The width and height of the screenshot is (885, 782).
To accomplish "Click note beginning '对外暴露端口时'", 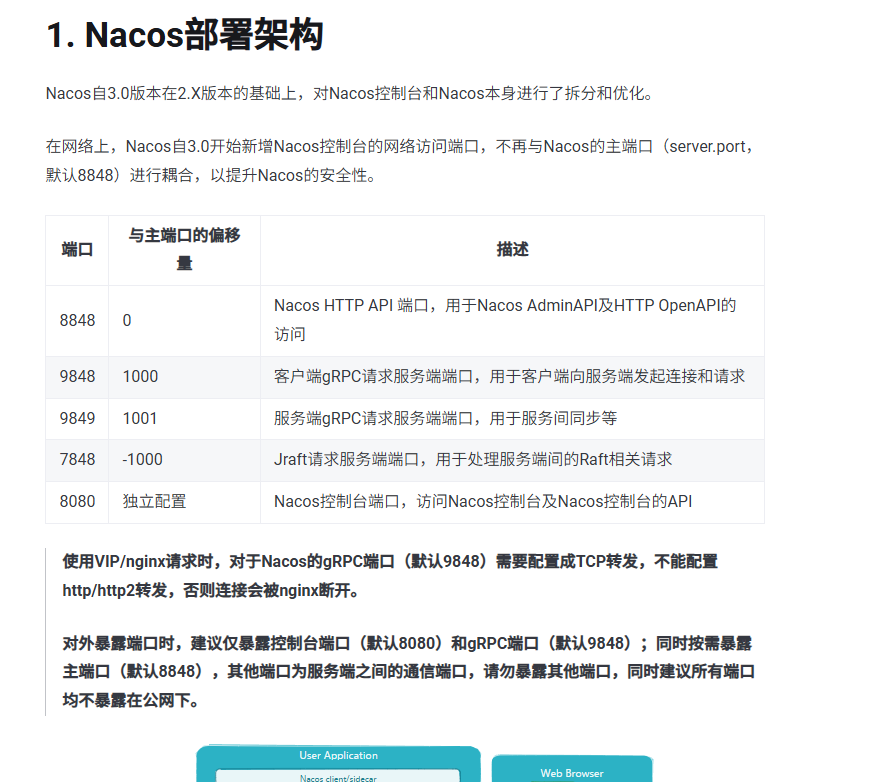I will click(x=409, y=672).
